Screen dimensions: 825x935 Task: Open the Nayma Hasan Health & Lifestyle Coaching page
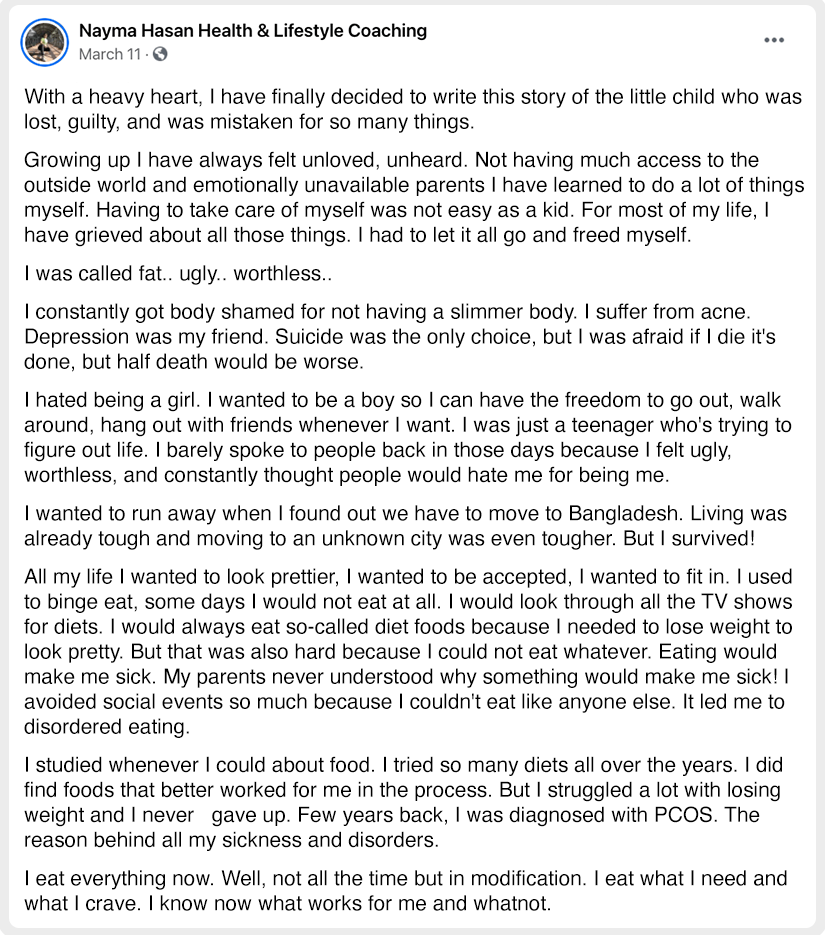coord(253,30)
